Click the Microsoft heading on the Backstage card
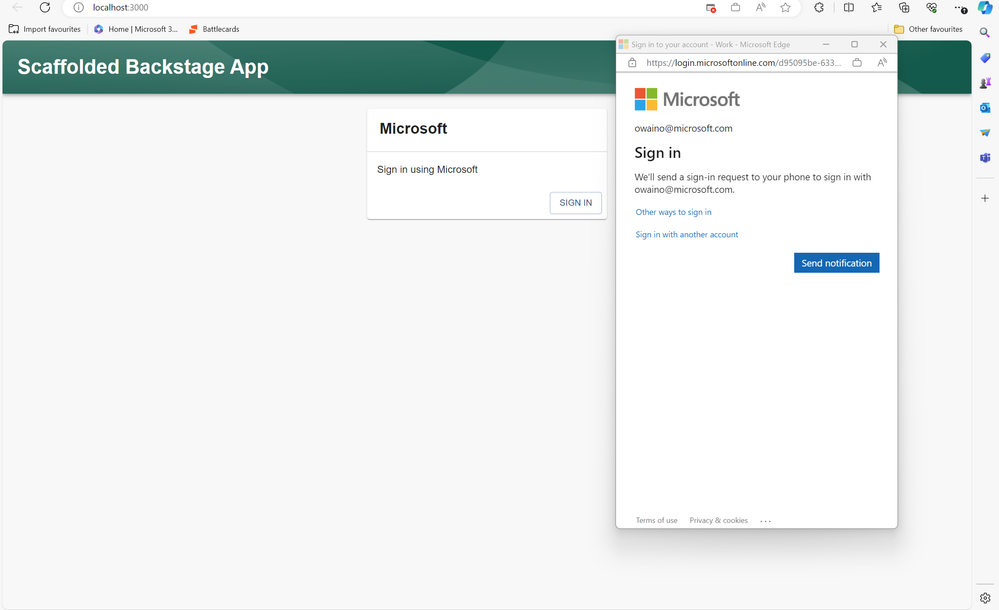This screenshot has height=610, width=999. [x=413, y=129]
